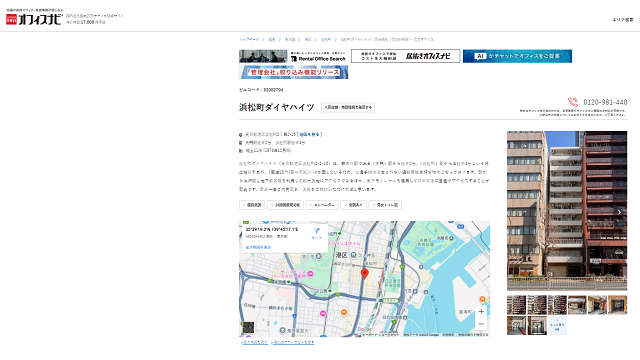
Task: Open the AI chat office proposal banner
Action: click(517, 56)
